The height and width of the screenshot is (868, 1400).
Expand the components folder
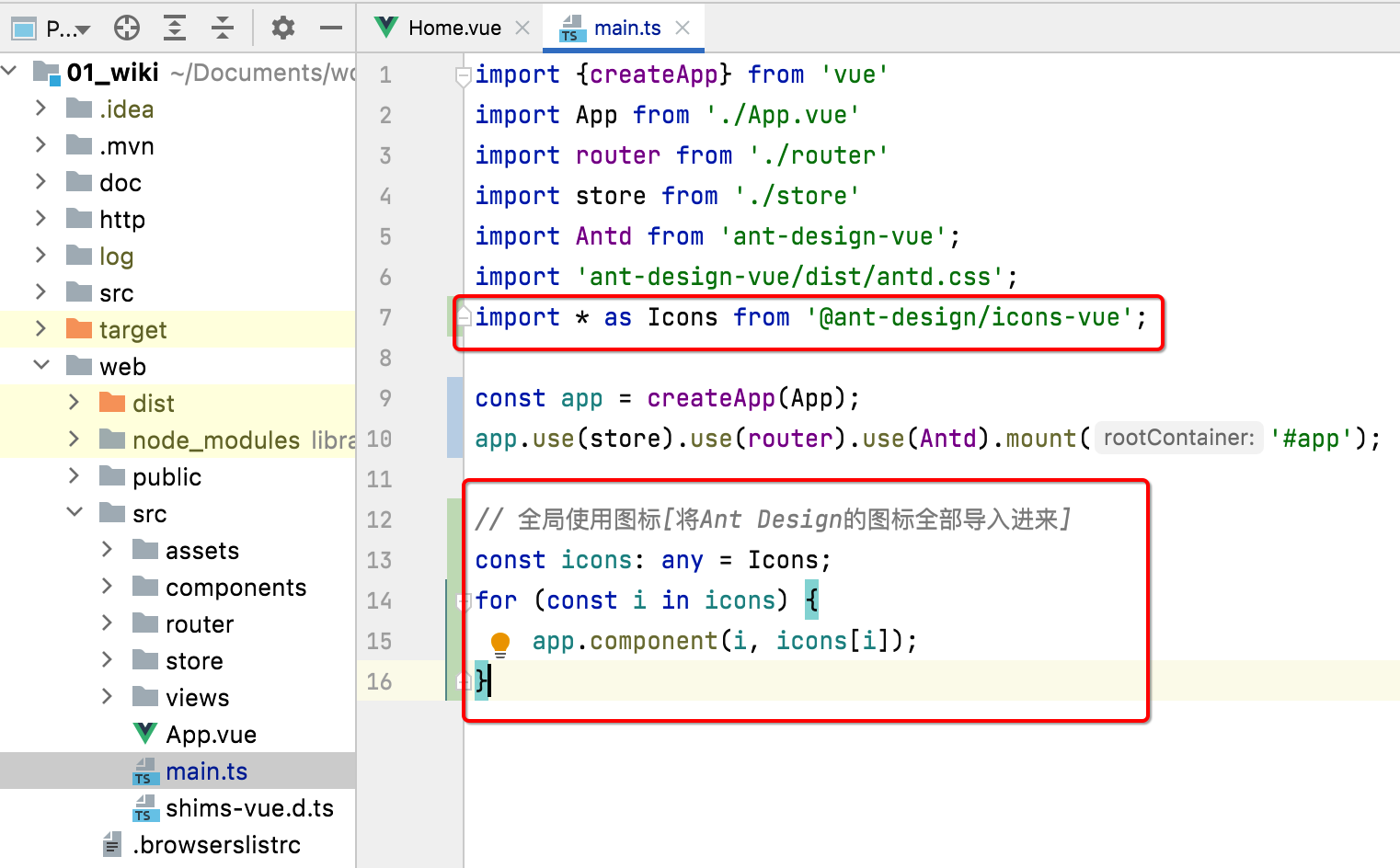107,586
